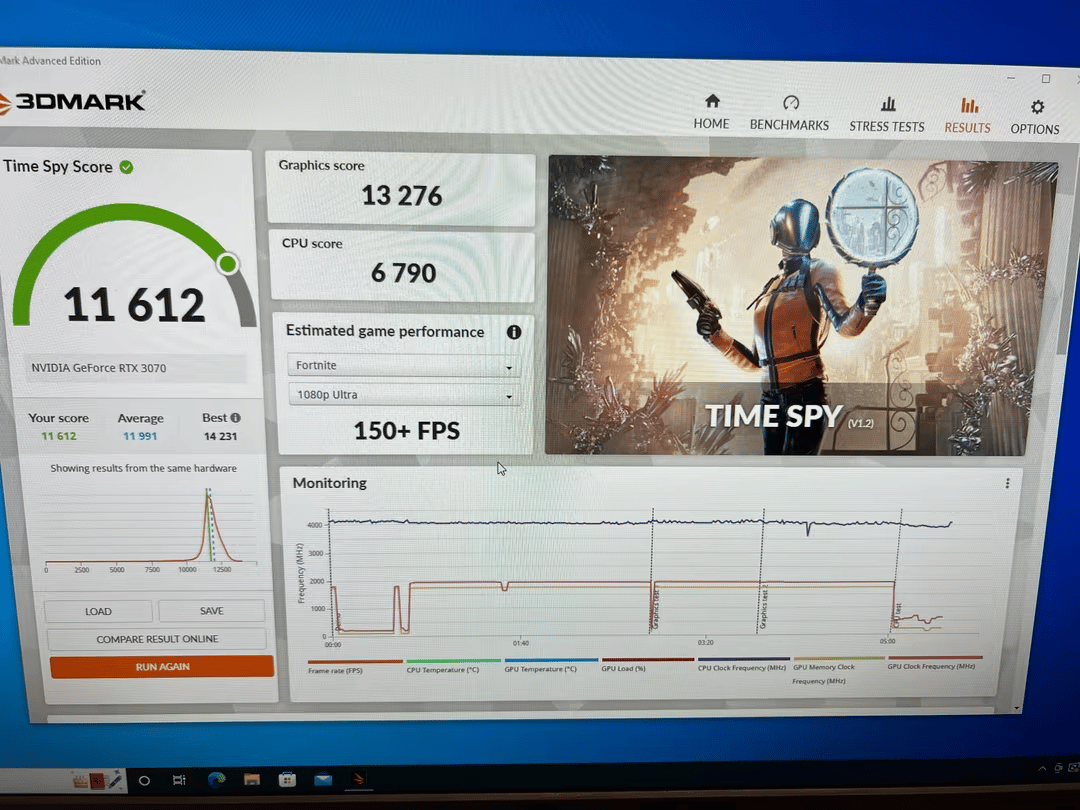Click the Monitoring section heading
1080x810 pixels.
(329, 483)
